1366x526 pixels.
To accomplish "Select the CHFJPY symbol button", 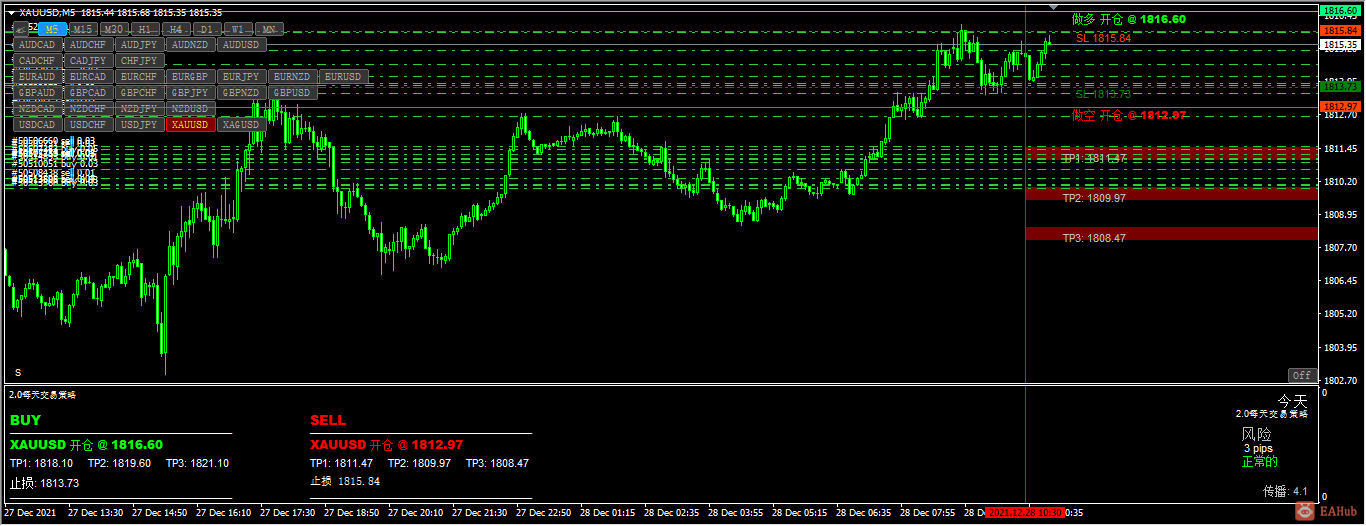I will 140,61.
